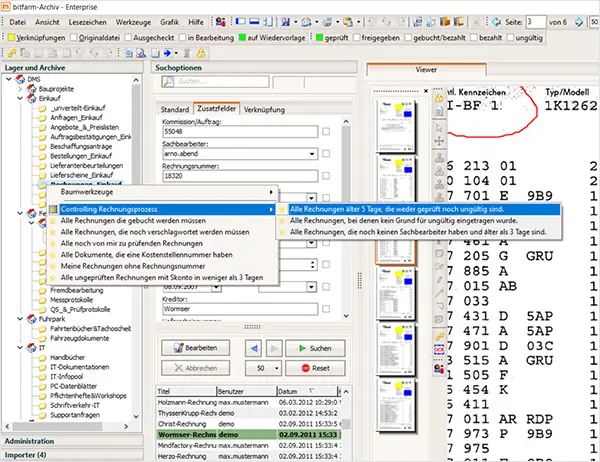Screen dimensions: 600x462
Task: Click the key icon in third toolbar row
Action: 11,53
